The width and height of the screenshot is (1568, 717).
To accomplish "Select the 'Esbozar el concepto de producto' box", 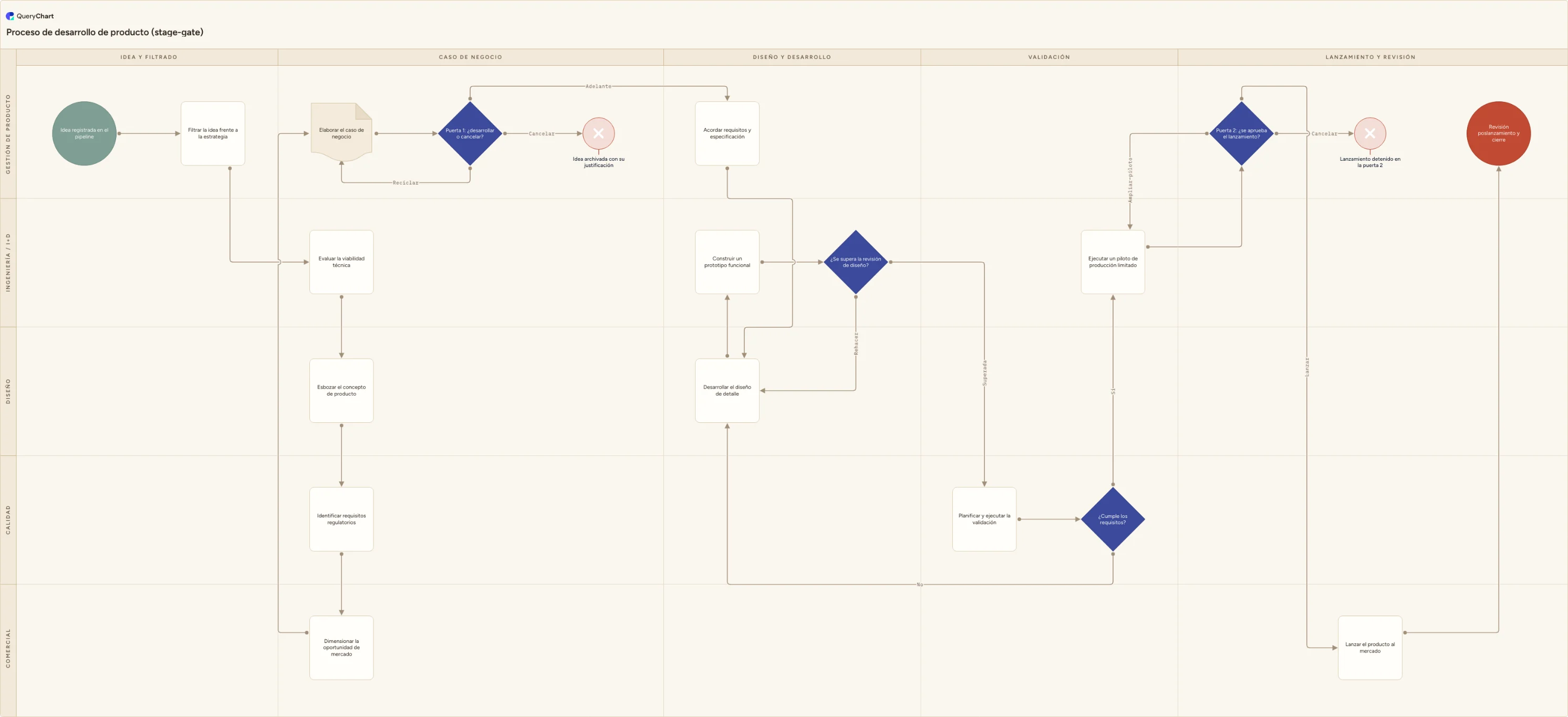I will (341, 390).
